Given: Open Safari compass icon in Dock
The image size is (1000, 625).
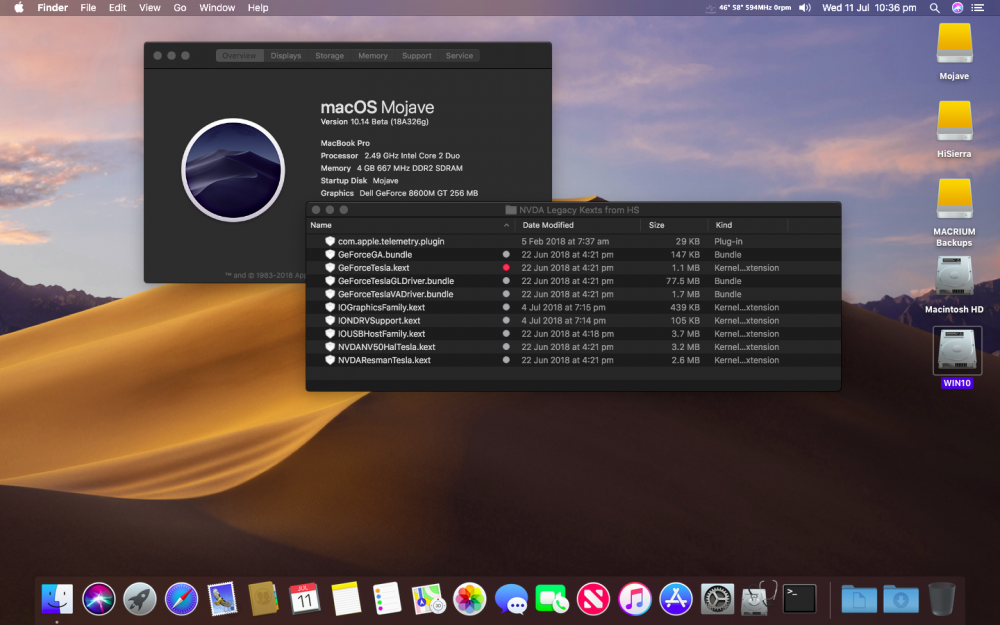Looking at the screenshot, I should [181, 599].
